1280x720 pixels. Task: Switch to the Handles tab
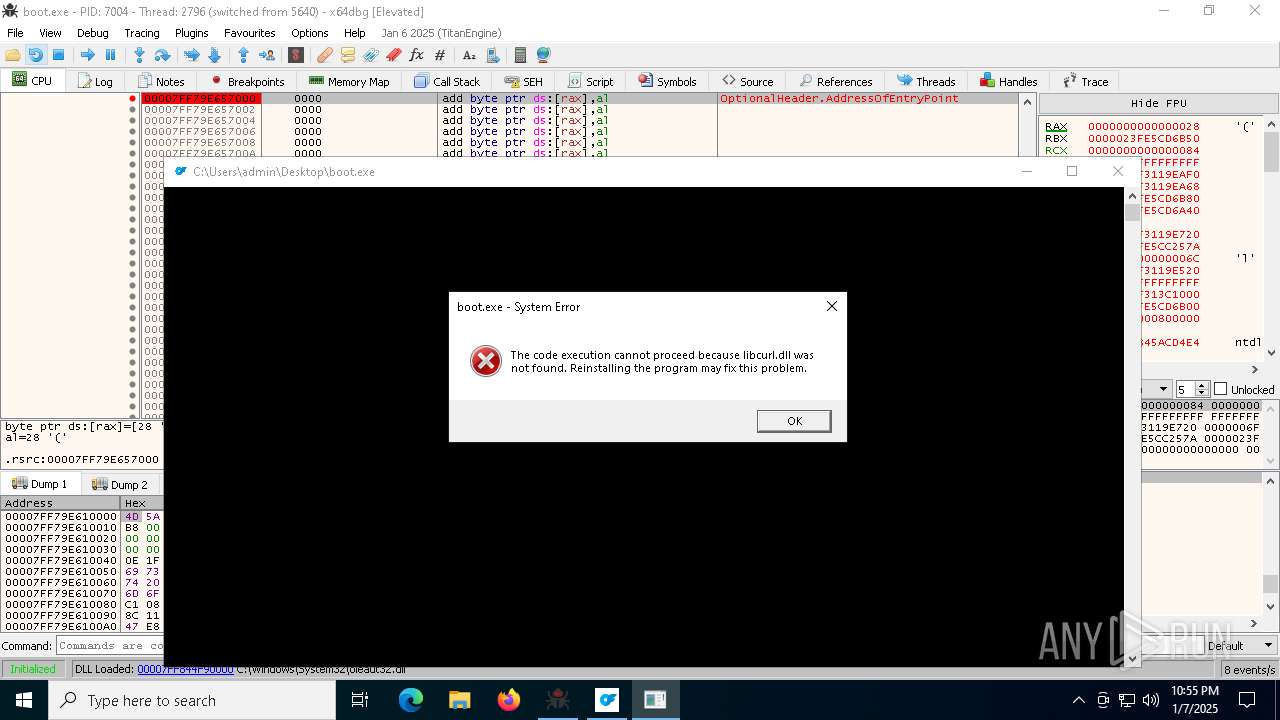[1009, 81]
